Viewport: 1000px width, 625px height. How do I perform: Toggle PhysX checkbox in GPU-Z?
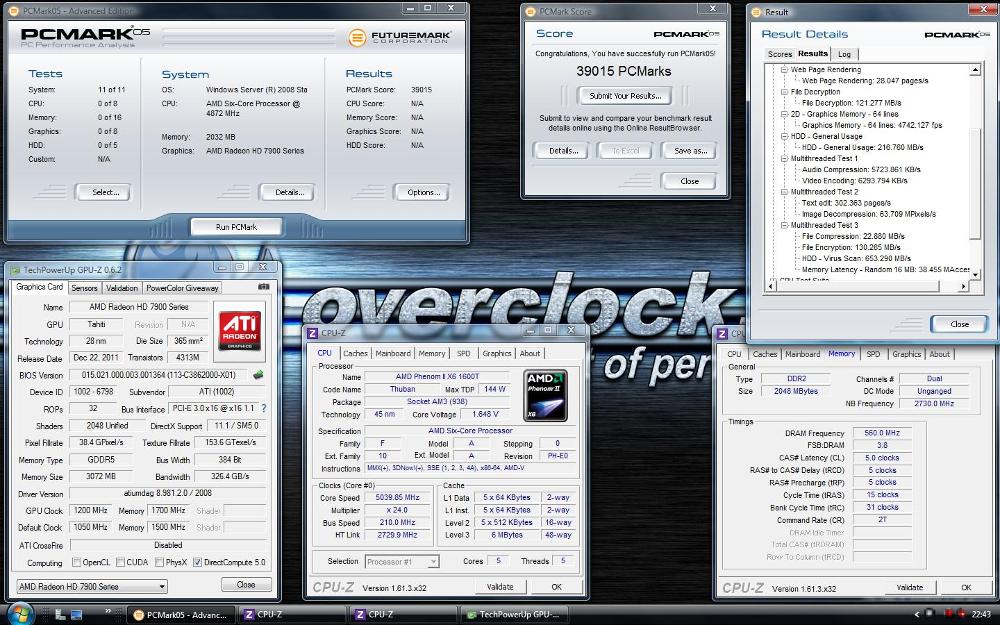pos(159,562)
